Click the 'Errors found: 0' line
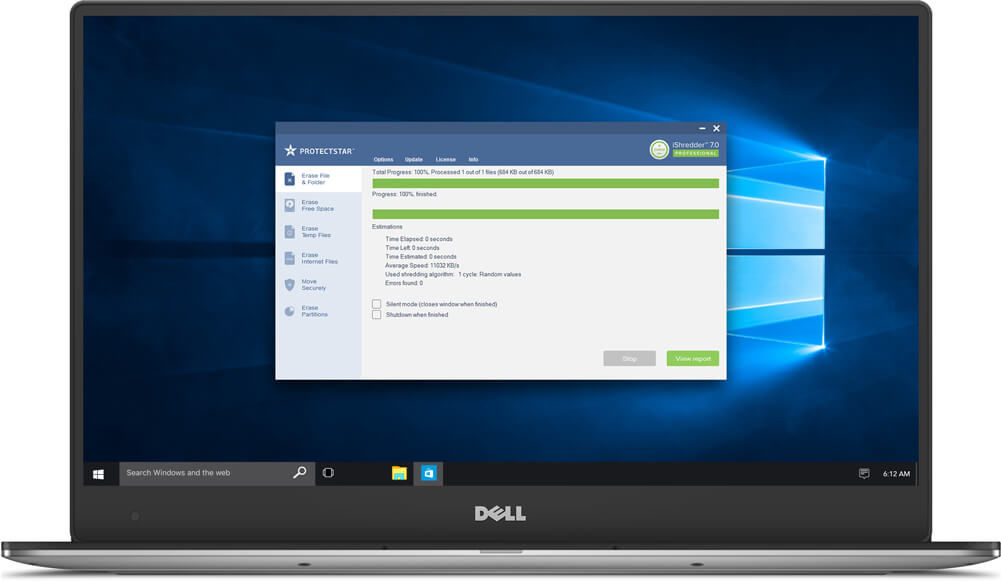Image resolution: width=1001 pixels, height=581 pixels. point(404,283)
